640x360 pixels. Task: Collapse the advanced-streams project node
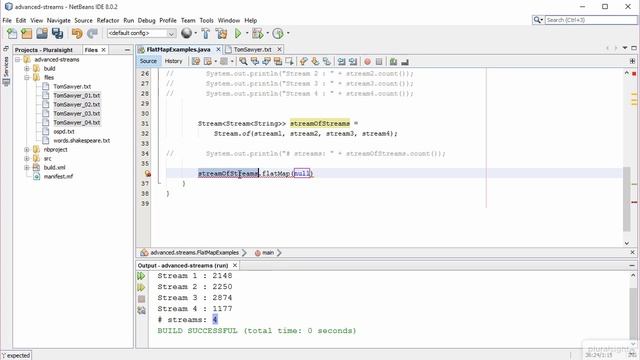(x=18, y=60)
